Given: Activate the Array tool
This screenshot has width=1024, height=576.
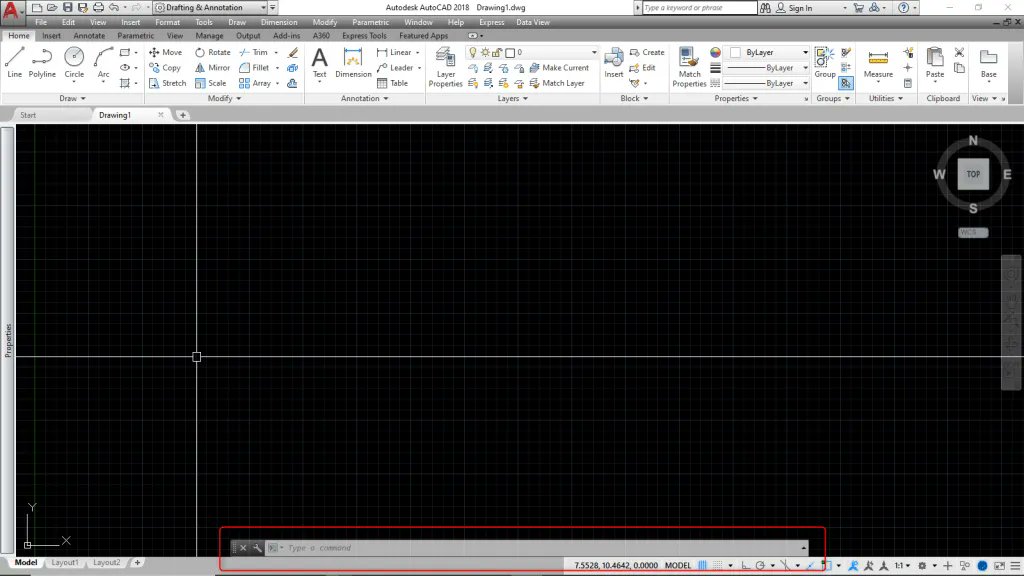Looking at the screenshot, I should [x=255, y=84].
